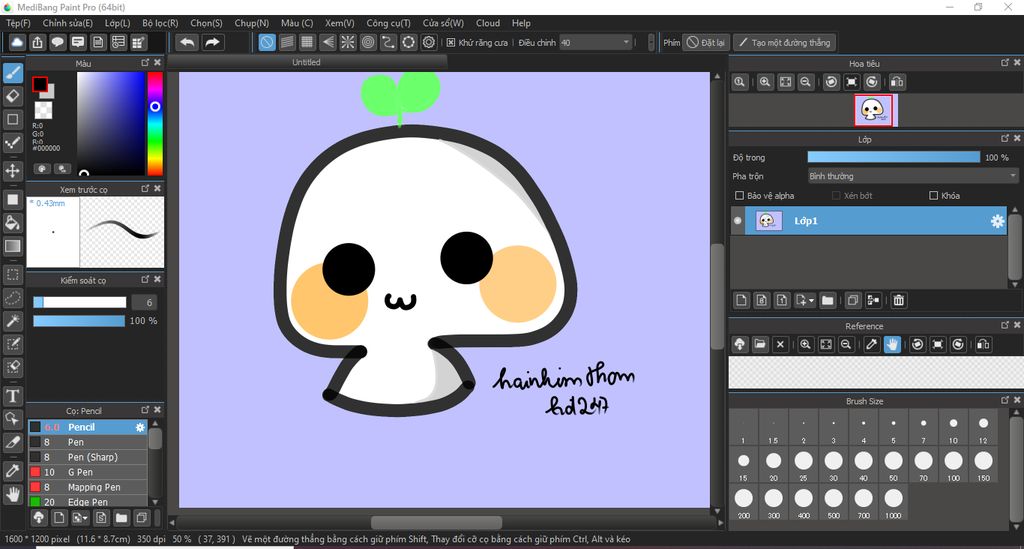Viewport: 1024px width, 549px height.
Task: Select the Eraser tool
Action: tap(12, 96)
